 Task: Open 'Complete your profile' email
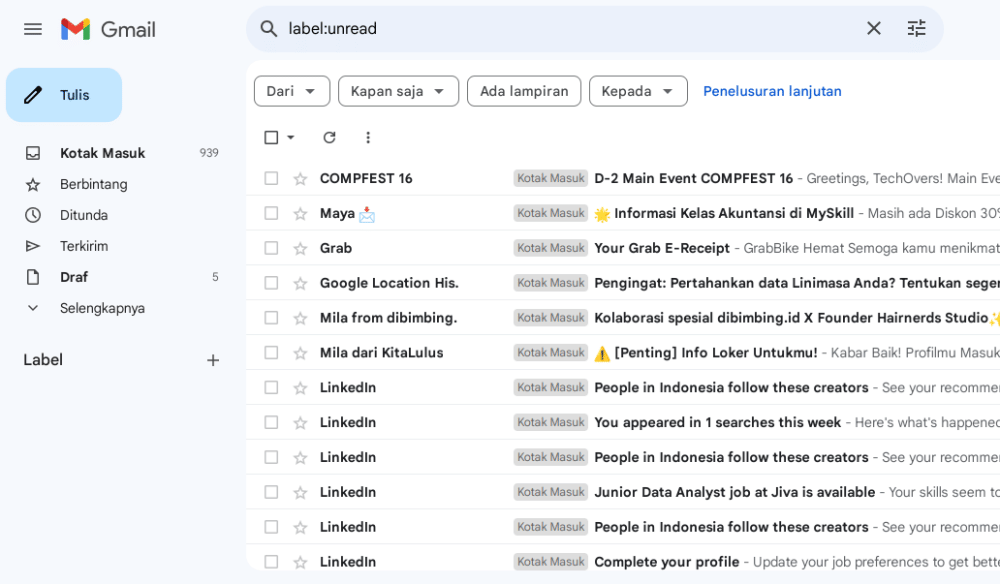pos(666,562)
